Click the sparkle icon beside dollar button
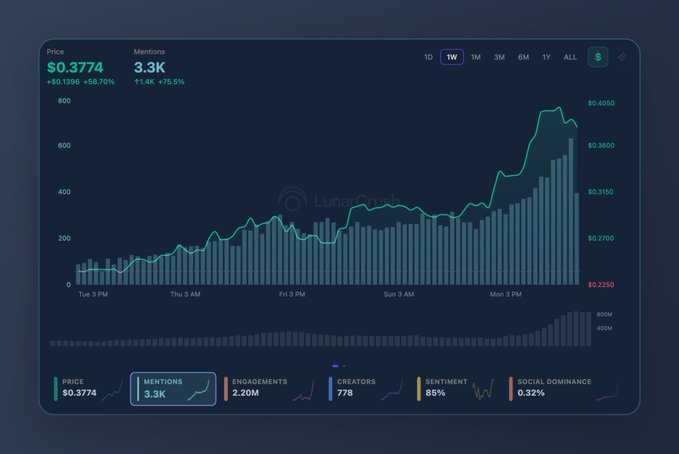Image resolution: width=679 pixels, height=454 pixels. pyautogui.click(x=622, y=57)
